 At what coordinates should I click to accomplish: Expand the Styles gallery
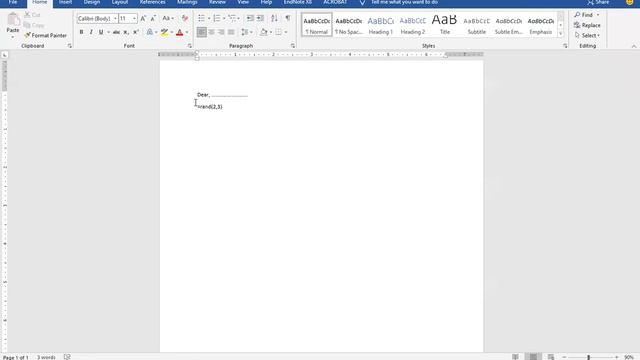[560, 34]
